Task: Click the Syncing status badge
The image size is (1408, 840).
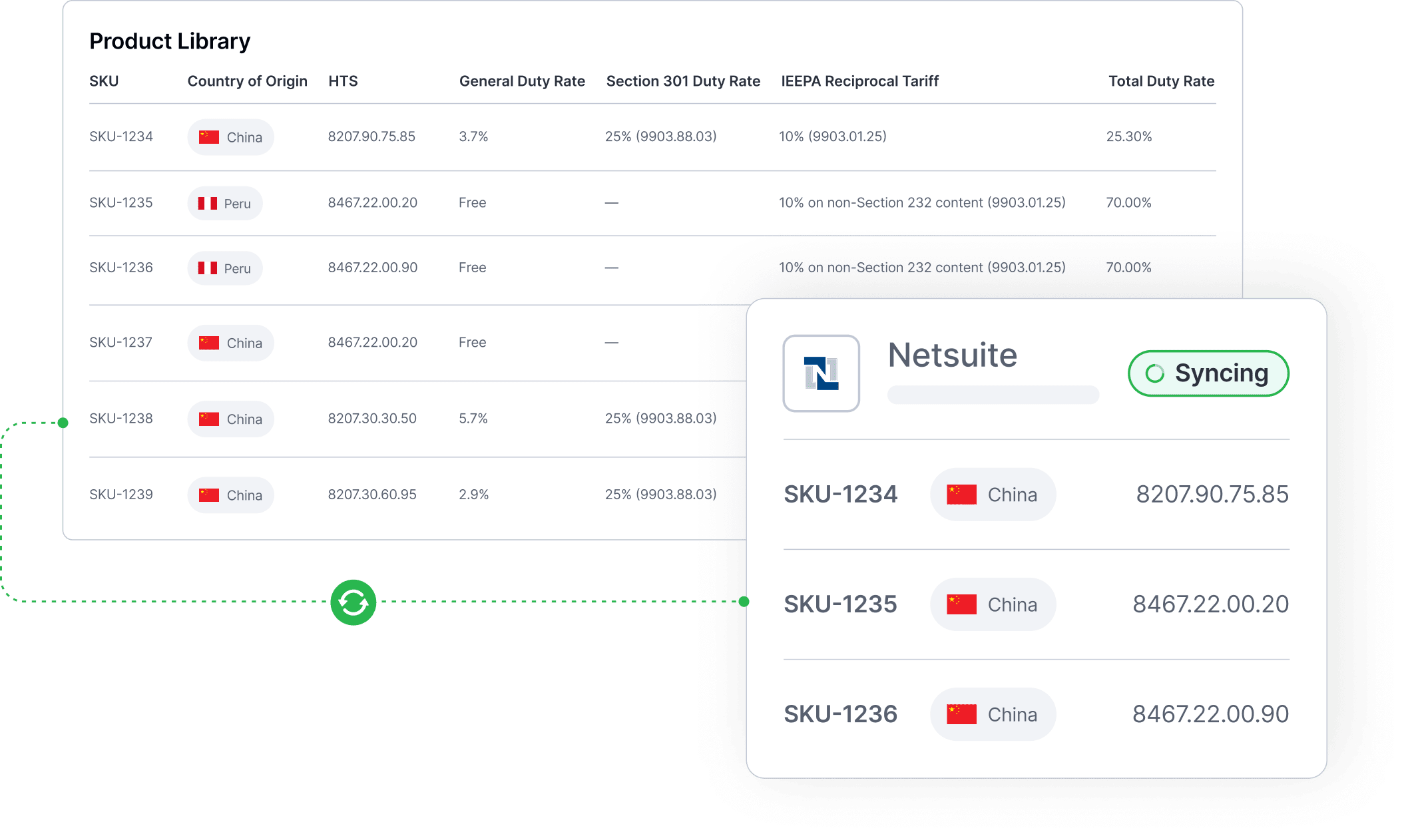Action: [1208, 373]
